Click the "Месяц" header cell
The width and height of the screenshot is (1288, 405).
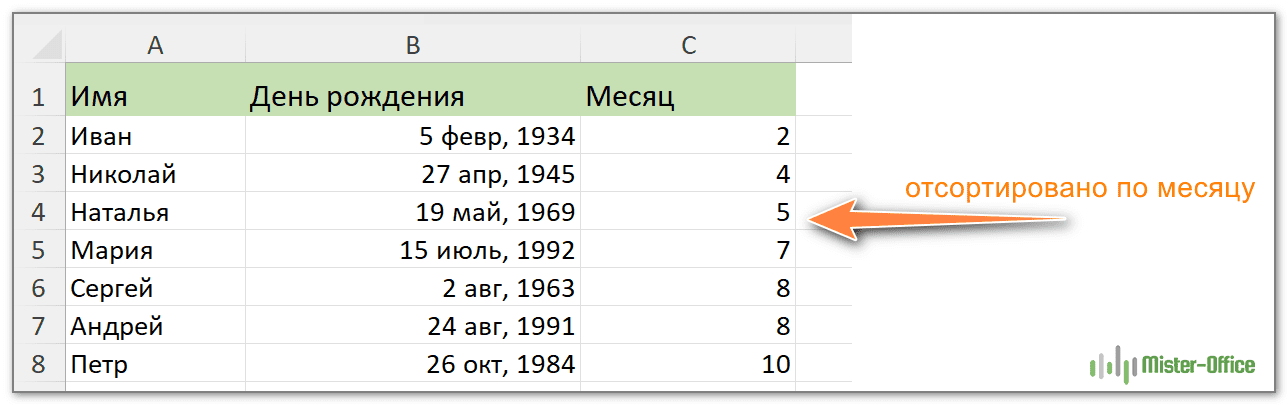(x=688, y=97)
